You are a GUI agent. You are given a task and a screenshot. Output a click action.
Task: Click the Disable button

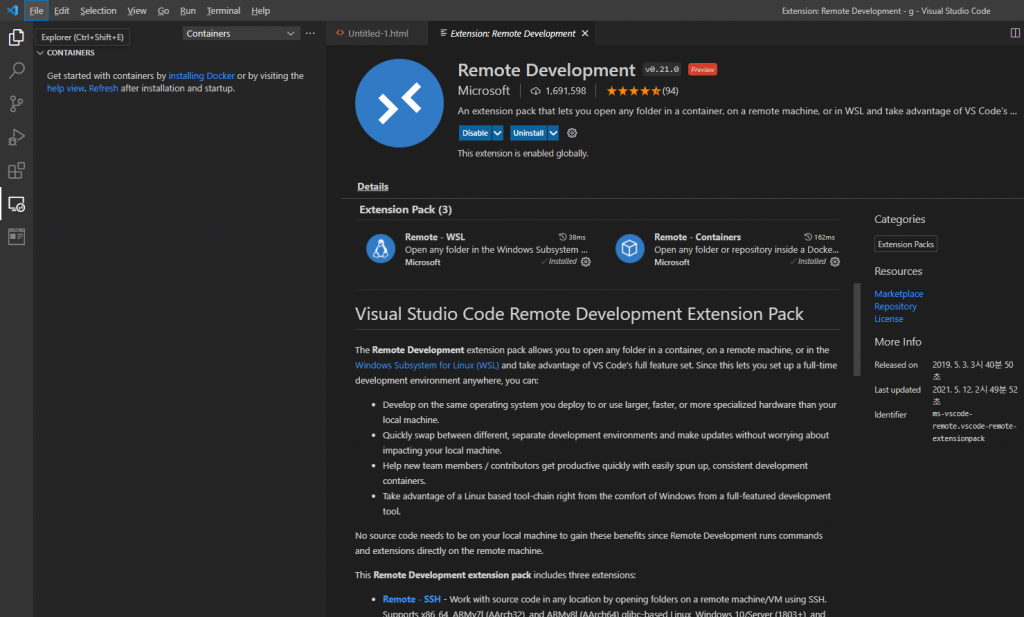(475, 133)
